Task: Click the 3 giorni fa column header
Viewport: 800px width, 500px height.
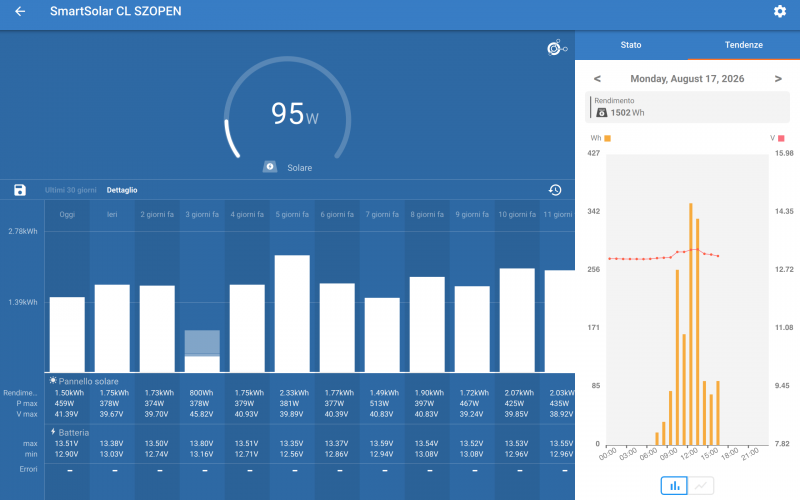Action: point(202,214)
